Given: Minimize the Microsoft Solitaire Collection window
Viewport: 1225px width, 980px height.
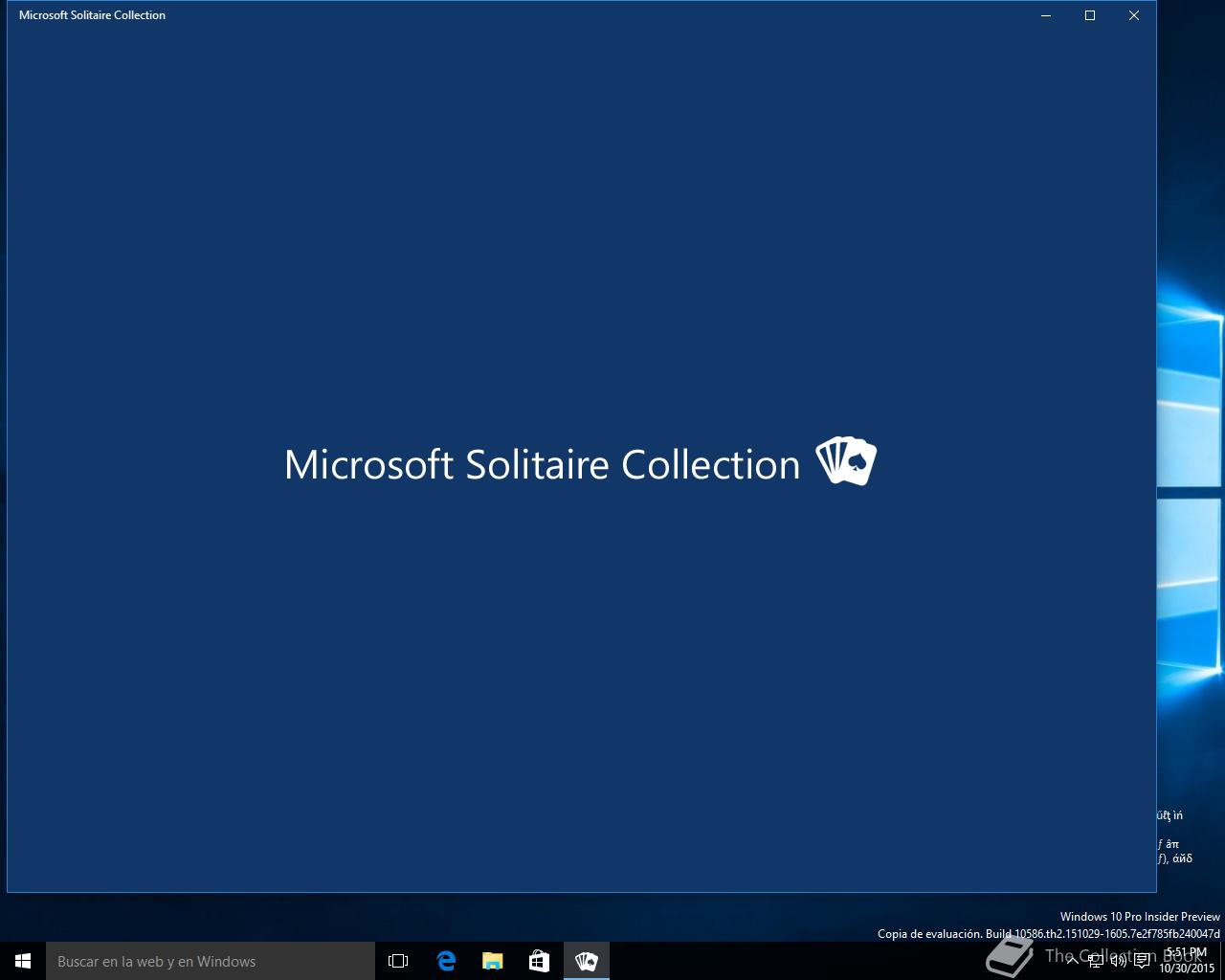Looking at the screenshot, I should 1046,15.
